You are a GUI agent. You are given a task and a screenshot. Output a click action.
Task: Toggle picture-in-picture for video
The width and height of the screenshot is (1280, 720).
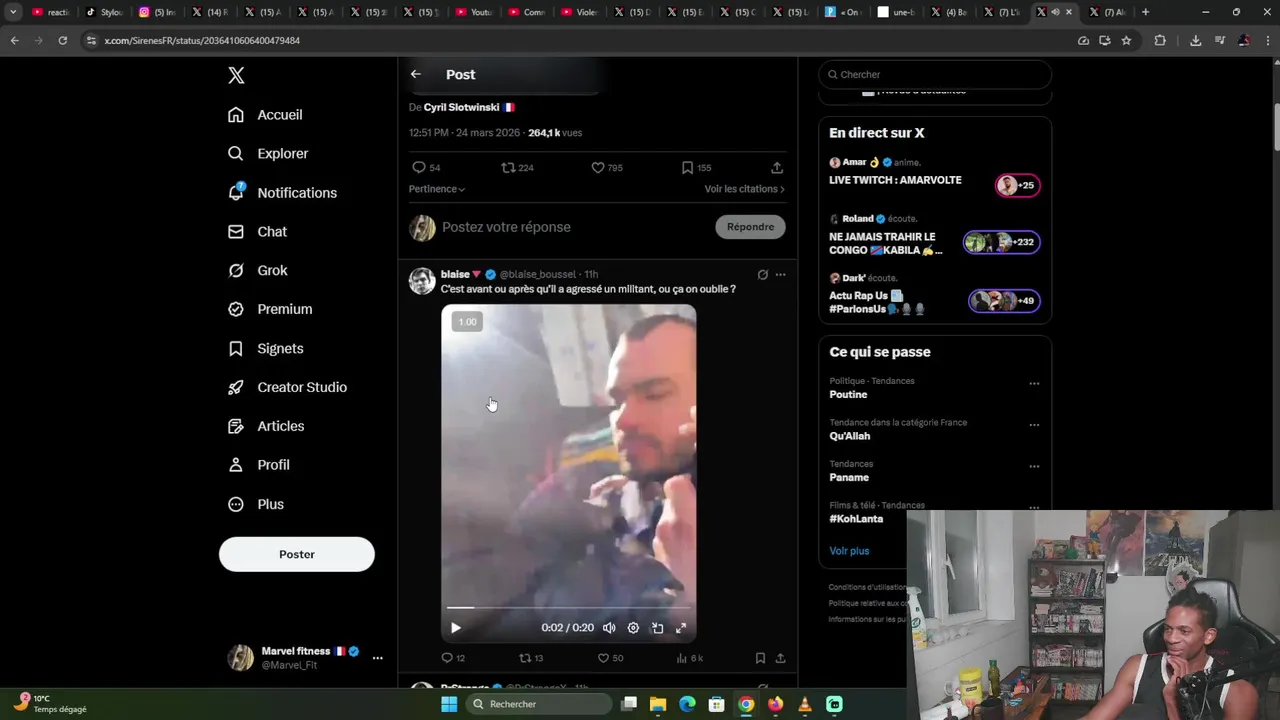point(657,628)
